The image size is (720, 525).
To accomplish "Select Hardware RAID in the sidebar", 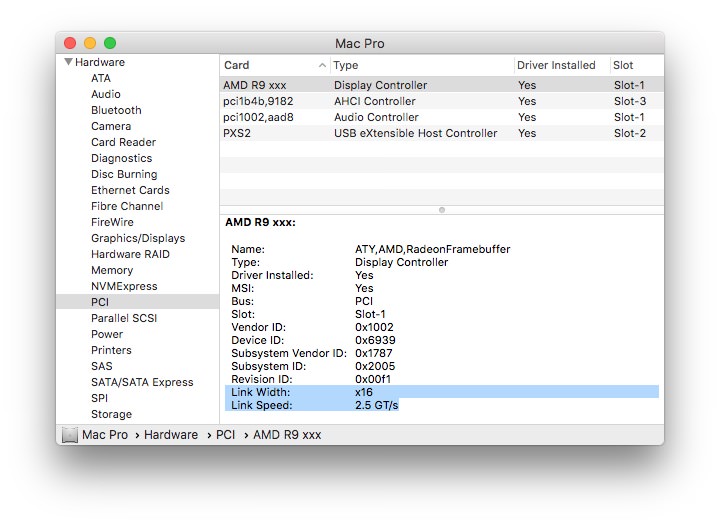I will click(x=130, y=254).
